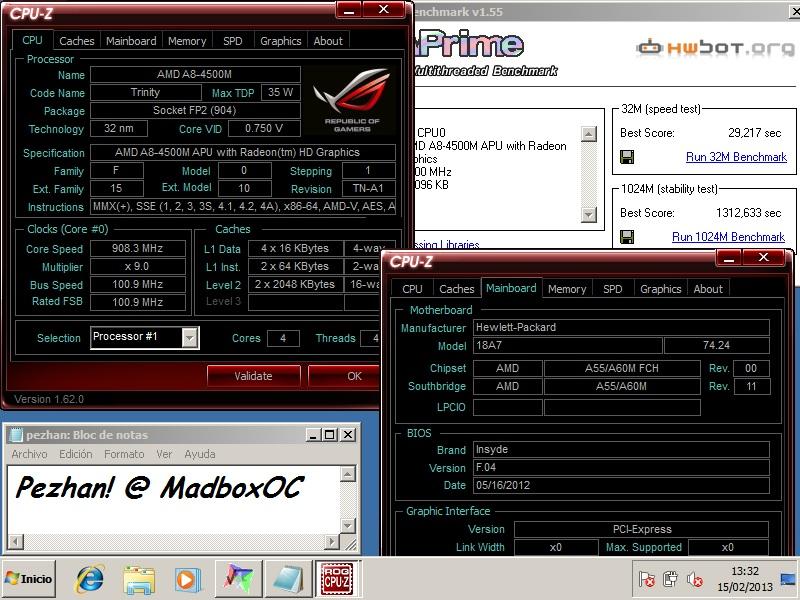This screenshot has width=800, height=600.
Task: Click the power/battery tray icon
Action: click(670, 579)
